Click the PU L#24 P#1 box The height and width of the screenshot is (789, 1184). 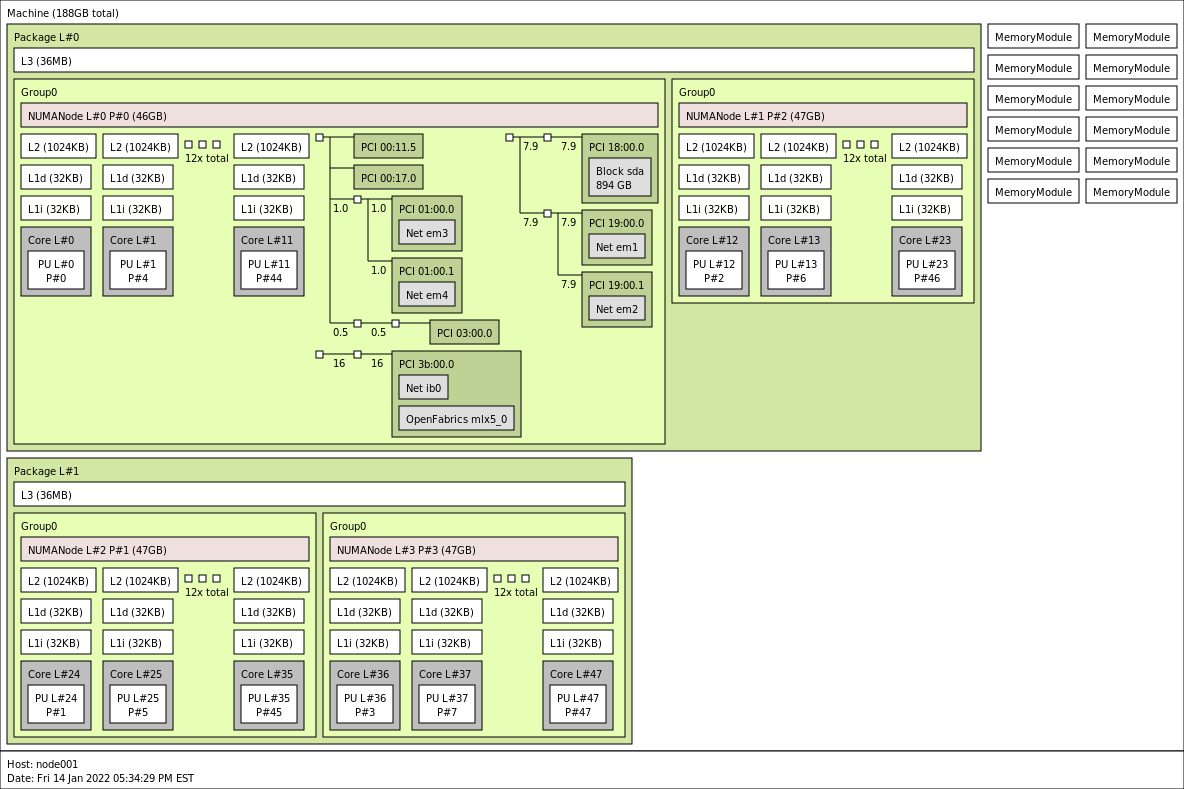(56, 704)
